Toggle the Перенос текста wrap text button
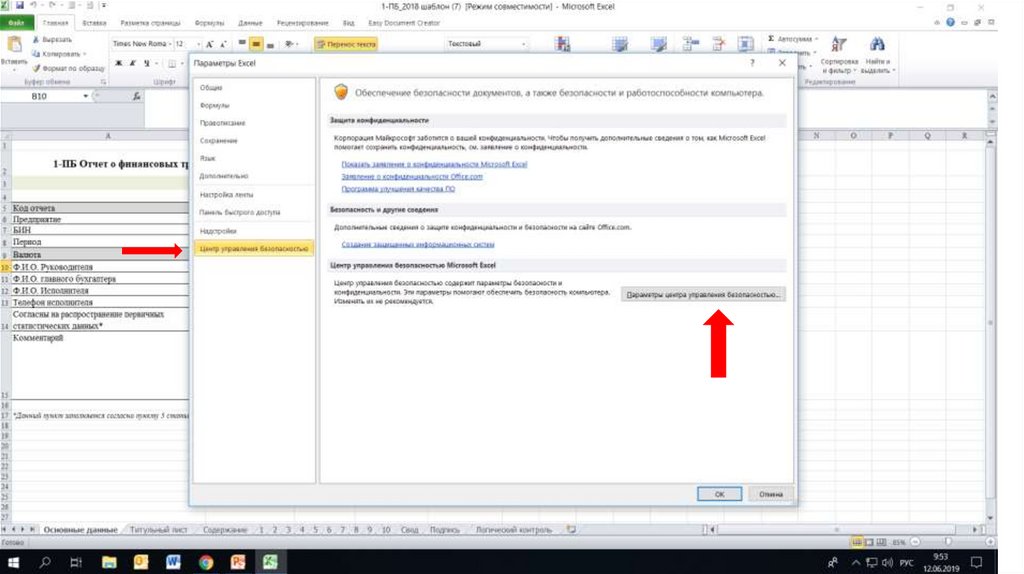1024x574 pixels. click(346, 44)
